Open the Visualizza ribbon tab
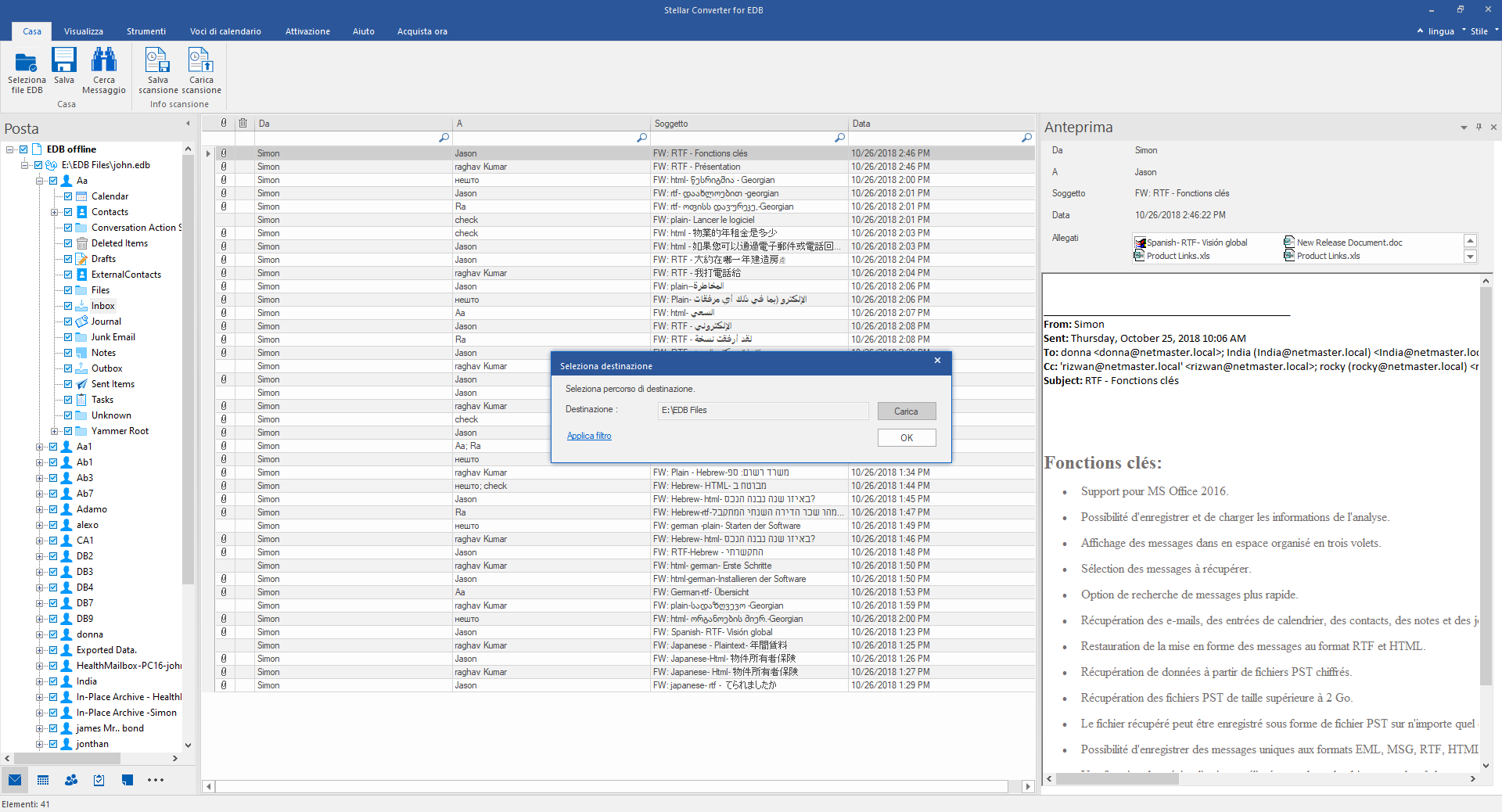The image size is (1502, 812). (x=84, y=31)
